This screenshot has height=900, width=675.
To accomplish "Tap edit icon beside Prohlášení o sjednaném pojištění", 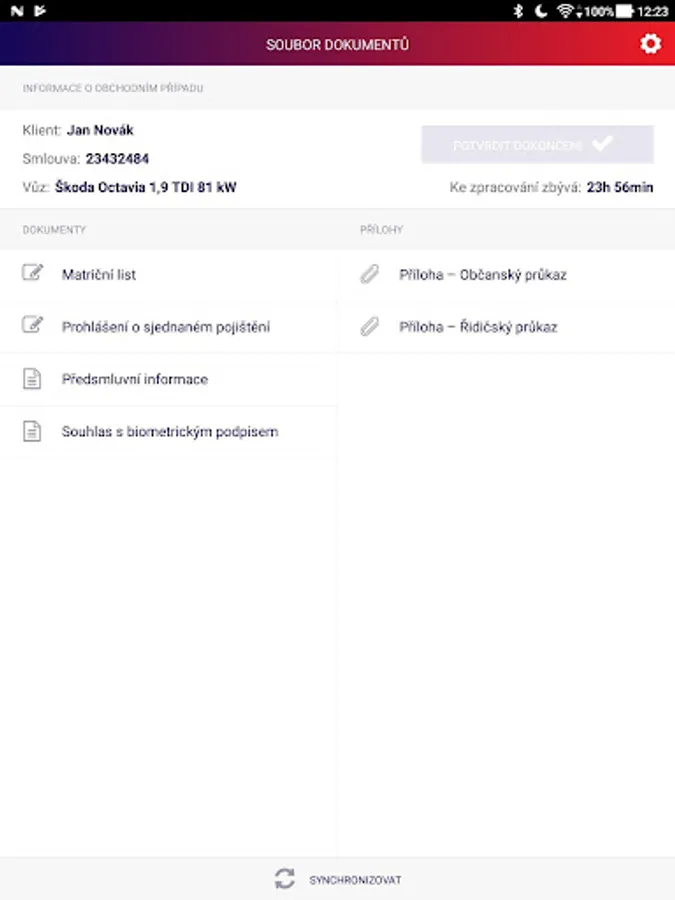I will [x=32, y=325].
